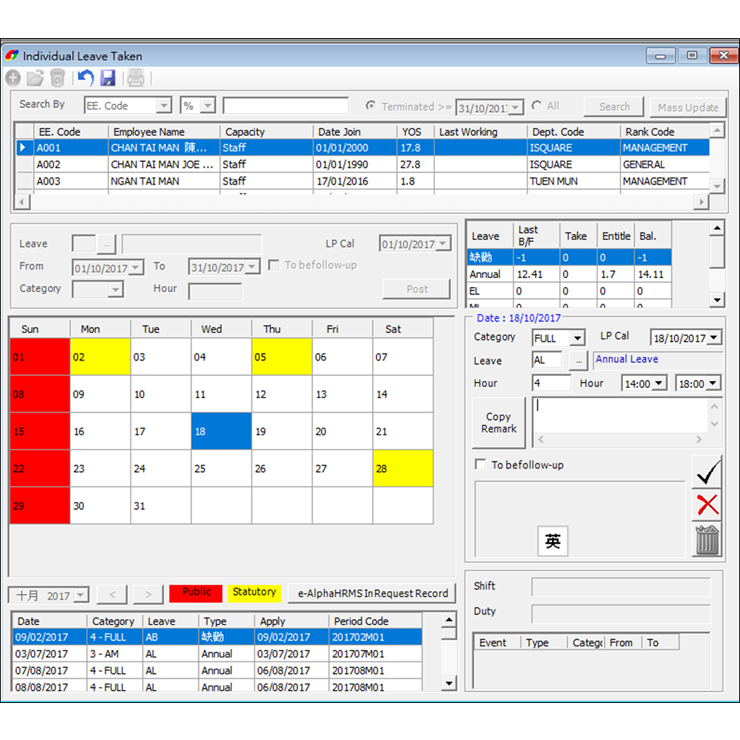Delete leave entry with trash bin icon
The image size is (740, 740).
(707, 539)
